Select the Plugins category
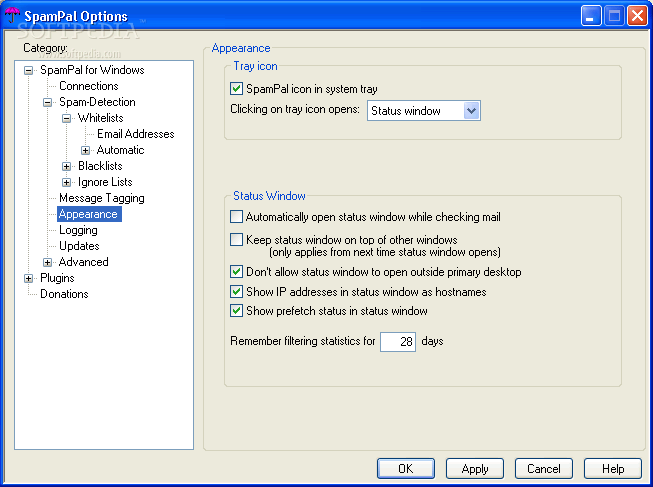The height and width of the screenshot is (487, 653). pos(57,278)
